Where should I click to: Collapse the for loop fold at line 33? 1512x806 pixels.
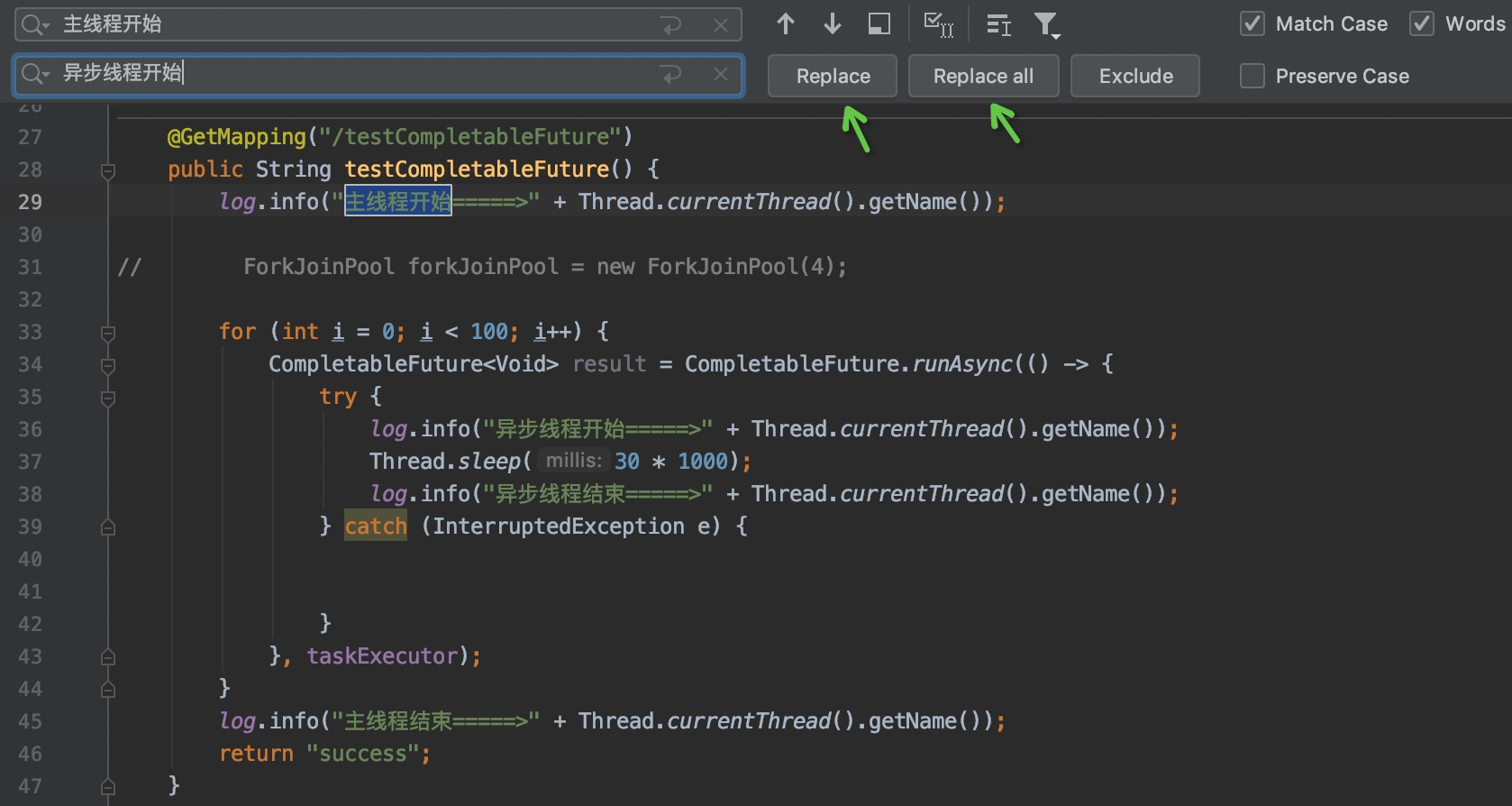[x=108, y=334]
